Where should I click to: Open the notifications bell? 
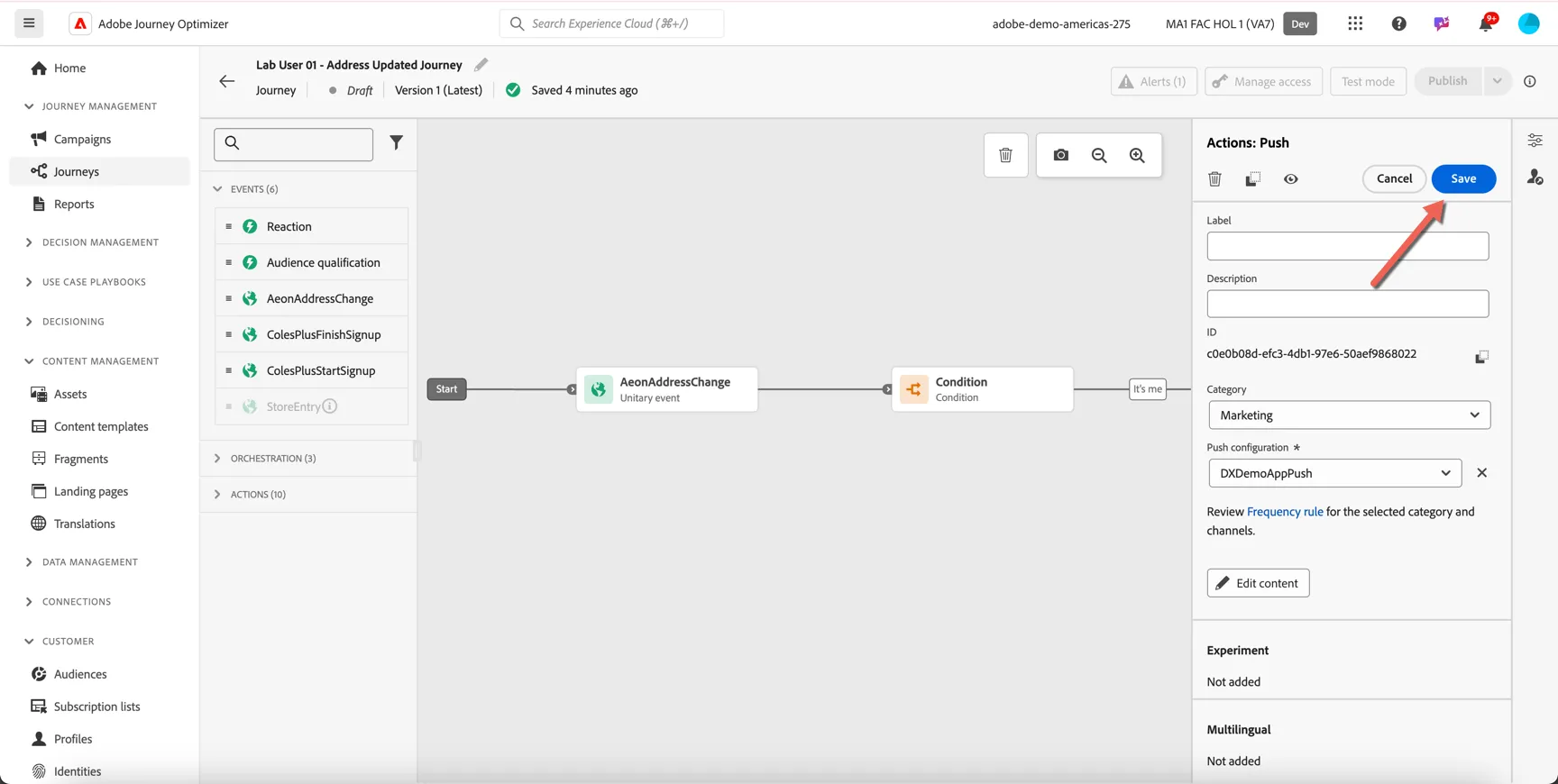click(1485, 23)
